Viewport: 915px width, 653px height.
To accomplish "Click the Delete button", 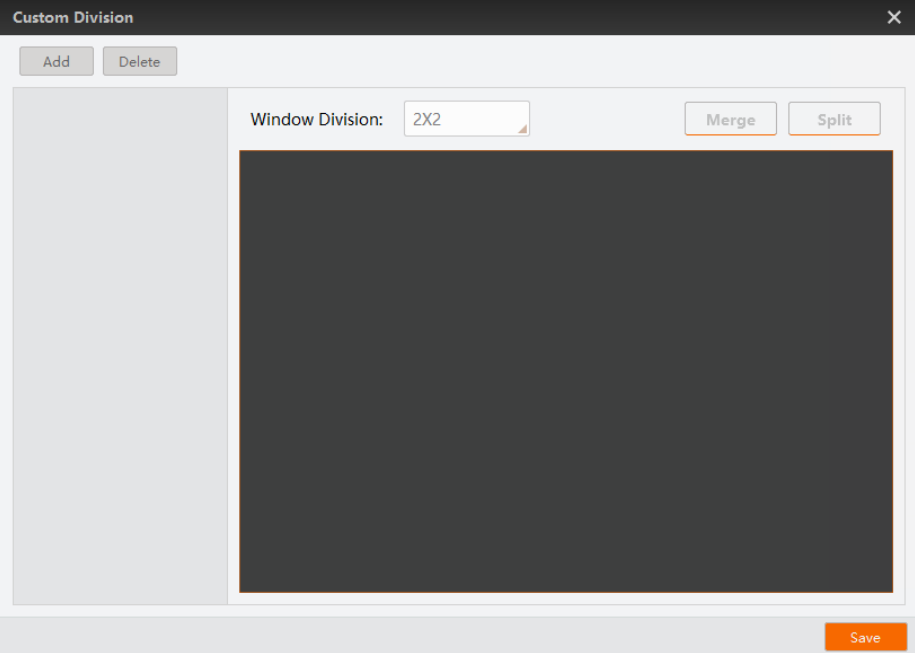I will click(x=140, y=61).
